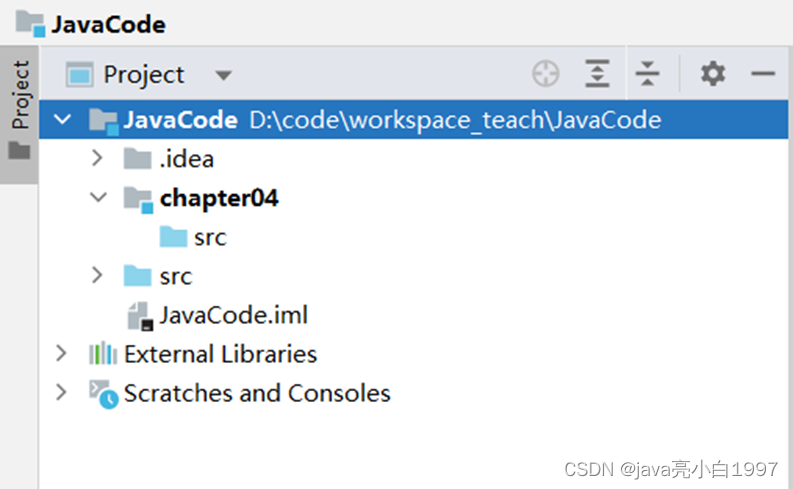Click the folder icon below the Project side tab

click(x=19, y=150)
